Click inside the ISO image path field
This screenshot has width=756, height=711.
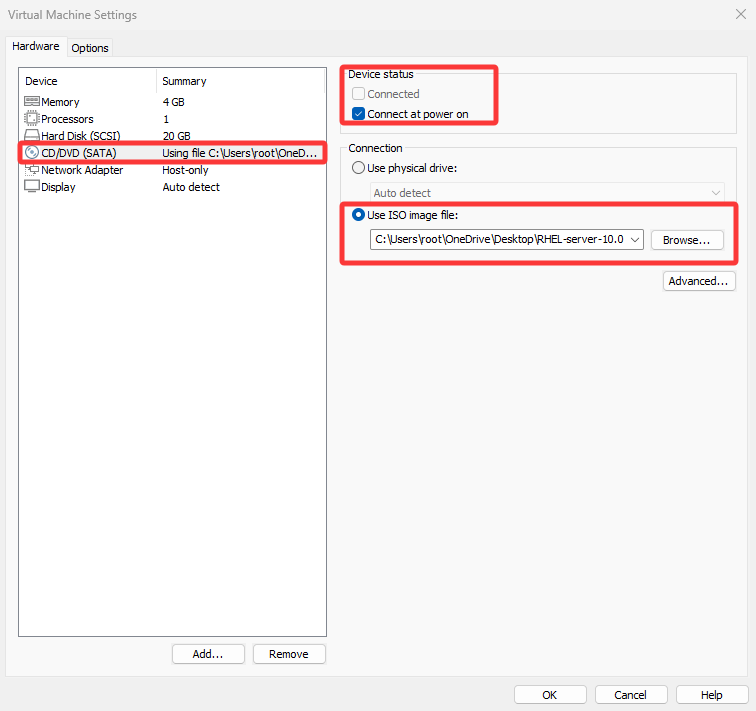pyautogui.click(x=498, y=240)
